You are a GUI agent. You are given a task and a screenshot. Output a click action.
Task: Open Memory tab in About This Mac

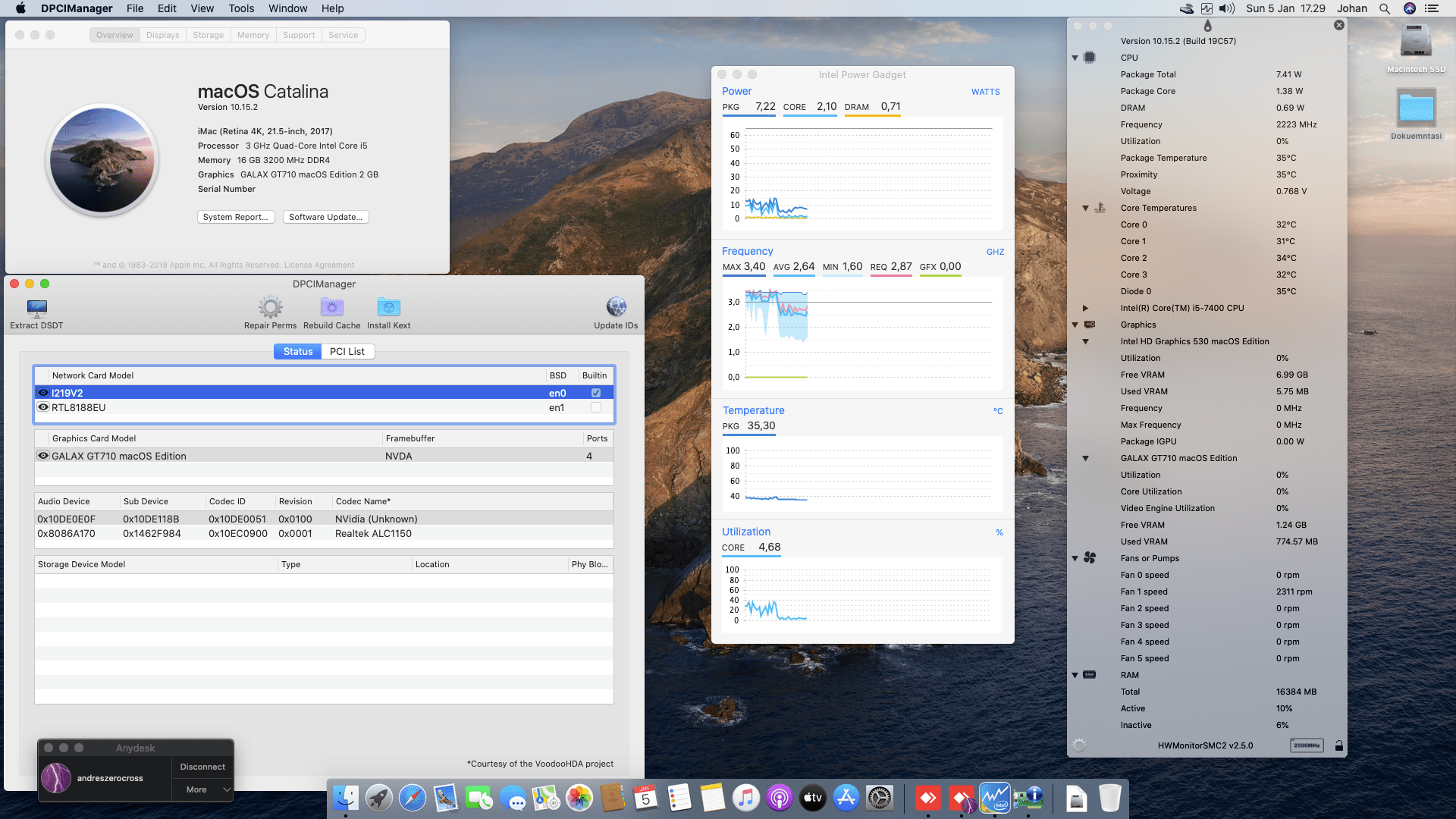(x=253, y=35)
